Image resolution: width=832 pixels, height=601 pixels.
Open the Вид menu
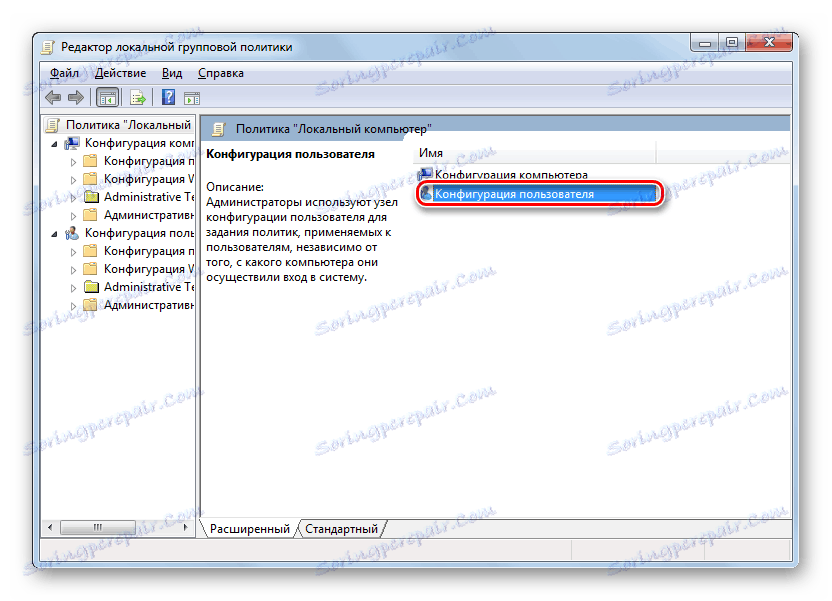click(172, 73)
